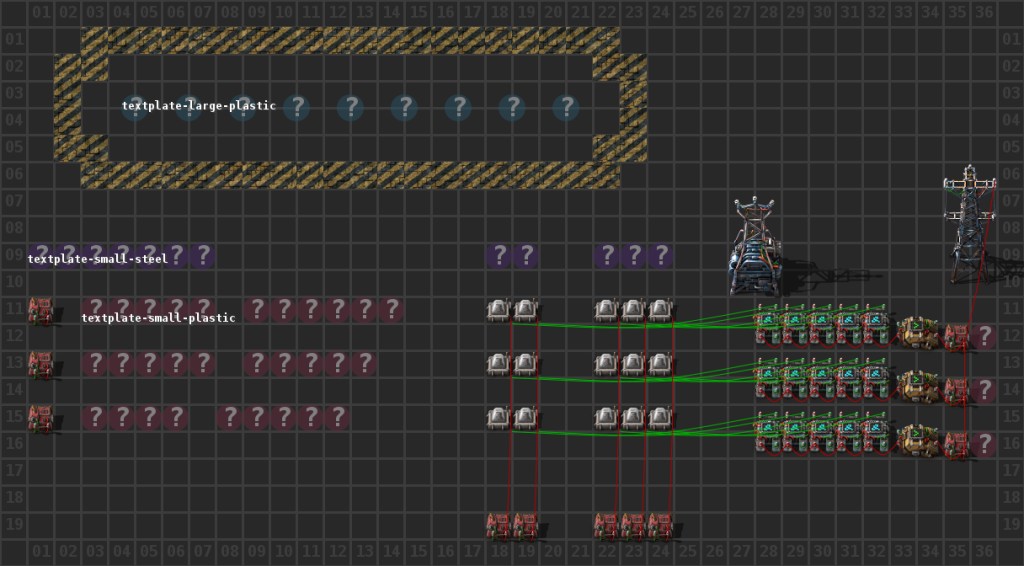The width and height of the screenshot is (1024, 566).
Task: Select constant combinator at column 35, row 14
Action: click(957, 392)
